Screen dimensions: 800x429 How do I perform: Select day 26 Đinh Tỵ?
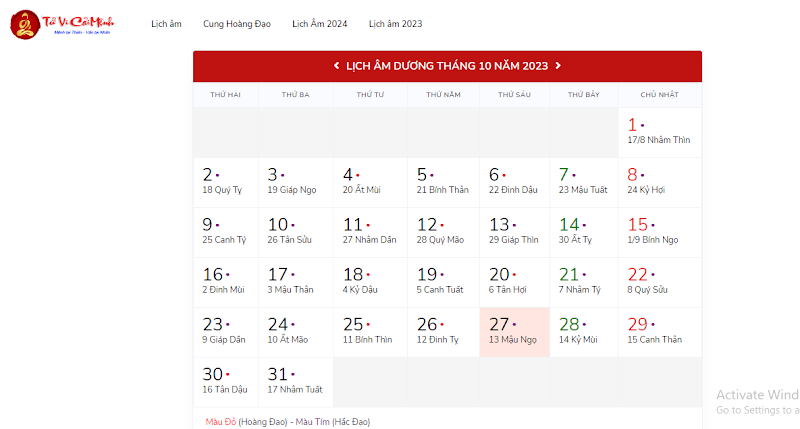443,332
